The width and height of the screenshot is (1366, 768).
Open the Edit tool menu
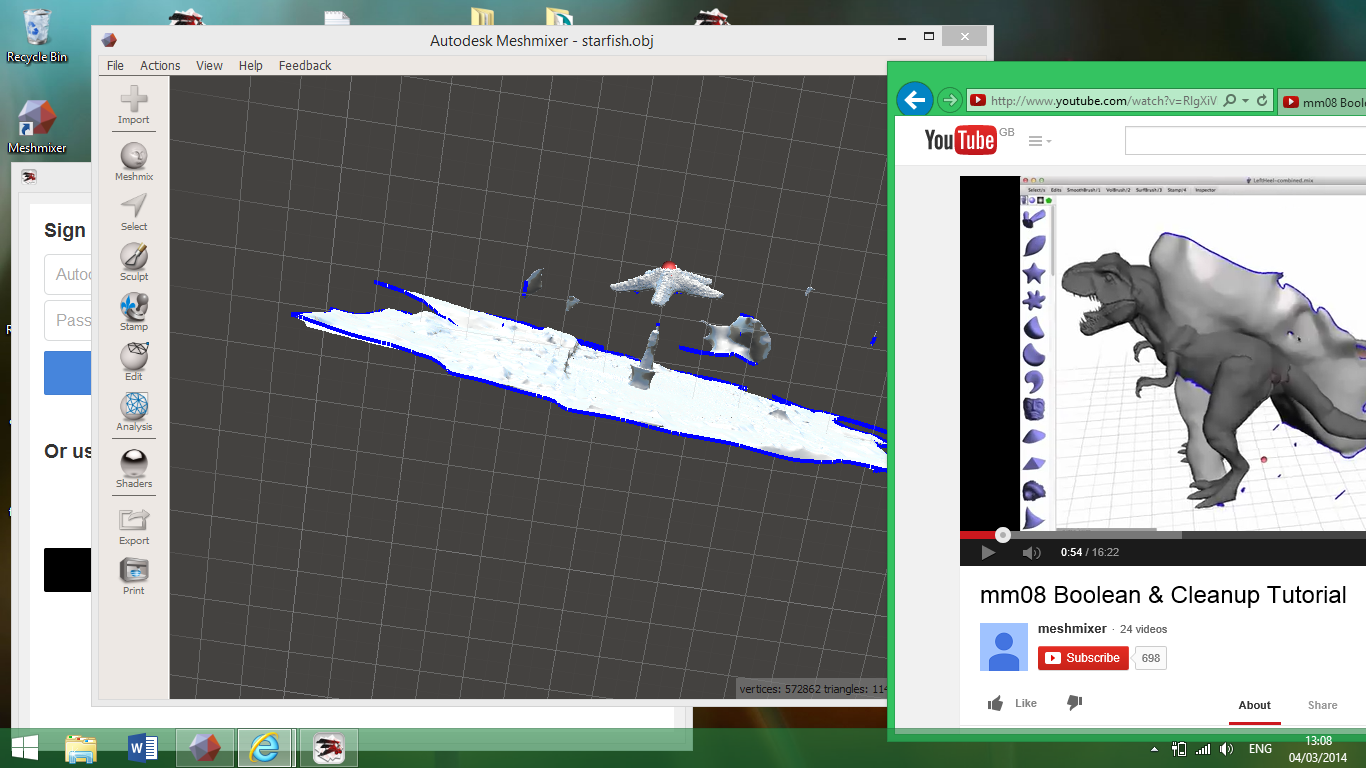[x=133, y=362]
